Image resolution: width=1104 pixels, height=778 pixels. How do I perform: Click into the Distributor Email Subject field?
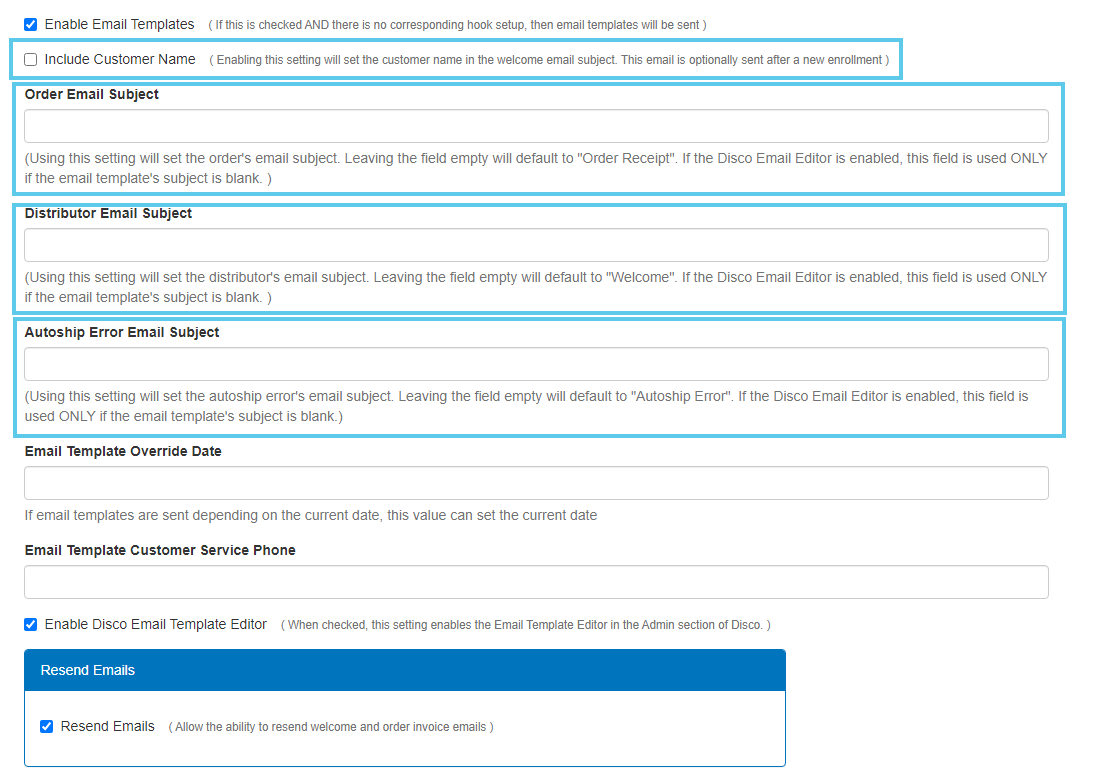pos(536,245)
